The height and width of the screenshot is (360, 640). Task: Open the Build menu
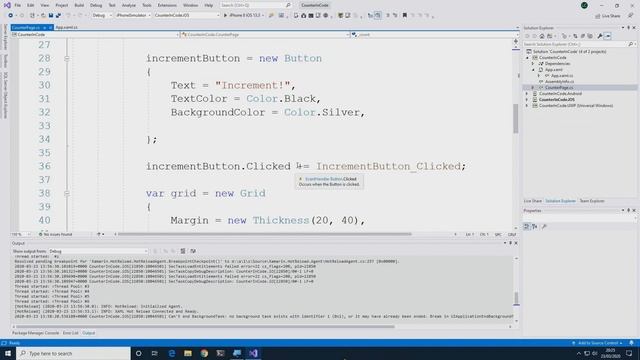tap(79, 5)
